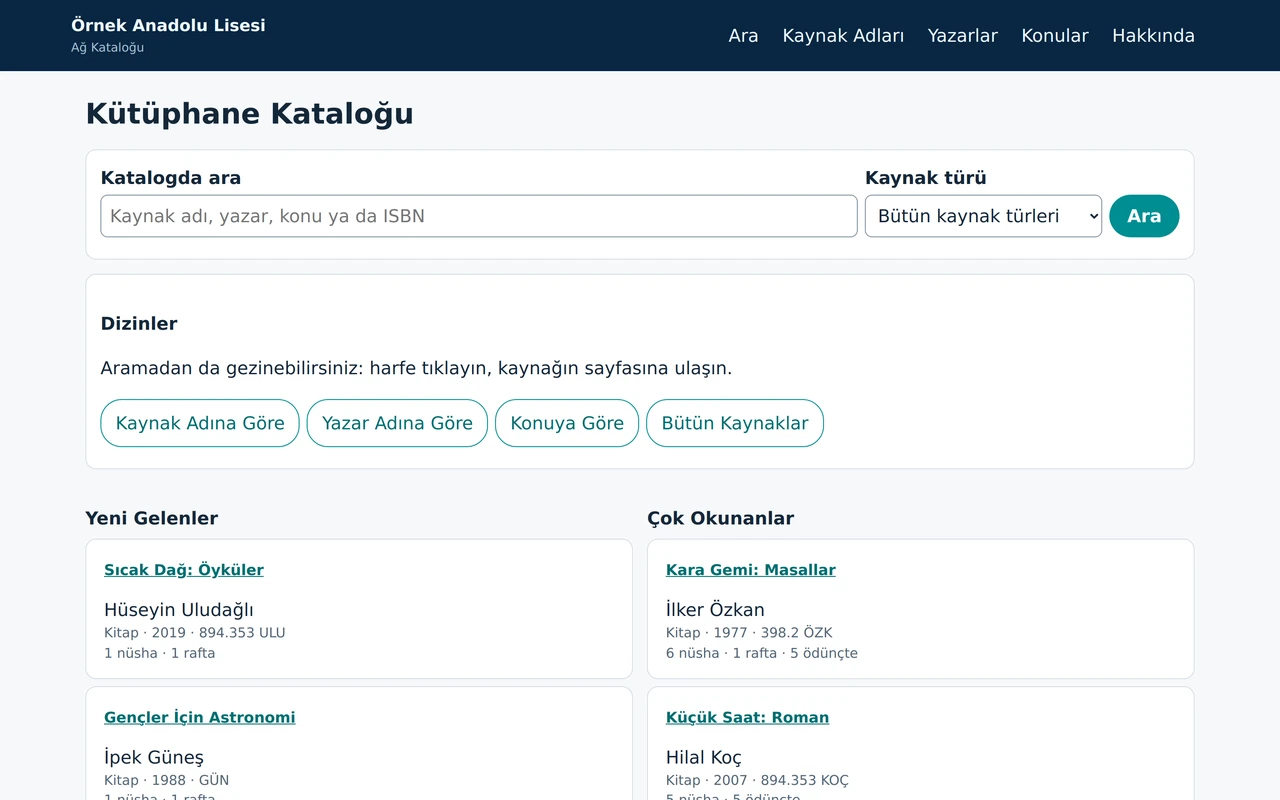Focus the Katalogda ara search field
This screenshot has width=1280, height=800.
pyautogui.click(x=479, y=216)
